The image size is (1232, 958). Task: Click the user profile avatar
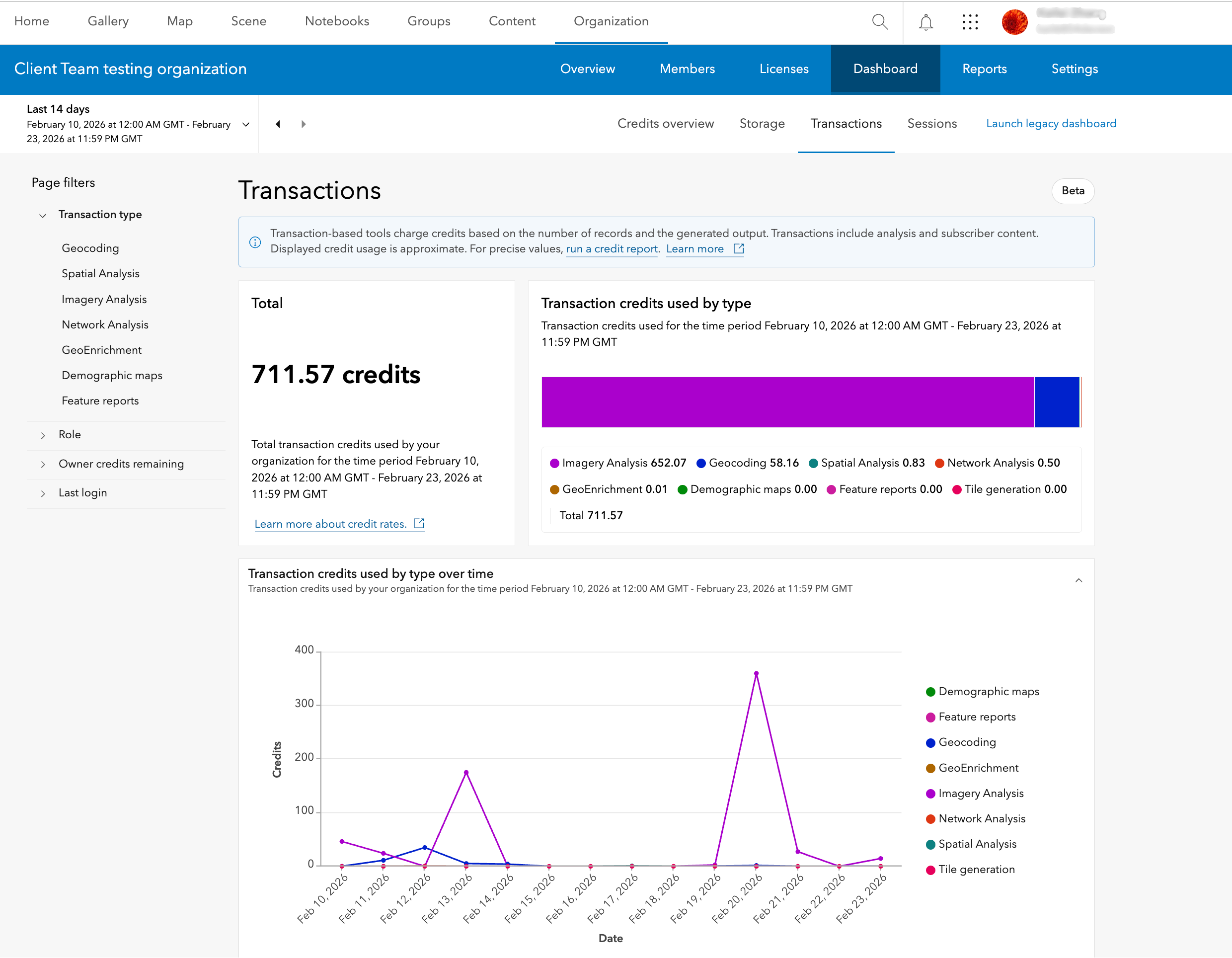[1014, 22]
